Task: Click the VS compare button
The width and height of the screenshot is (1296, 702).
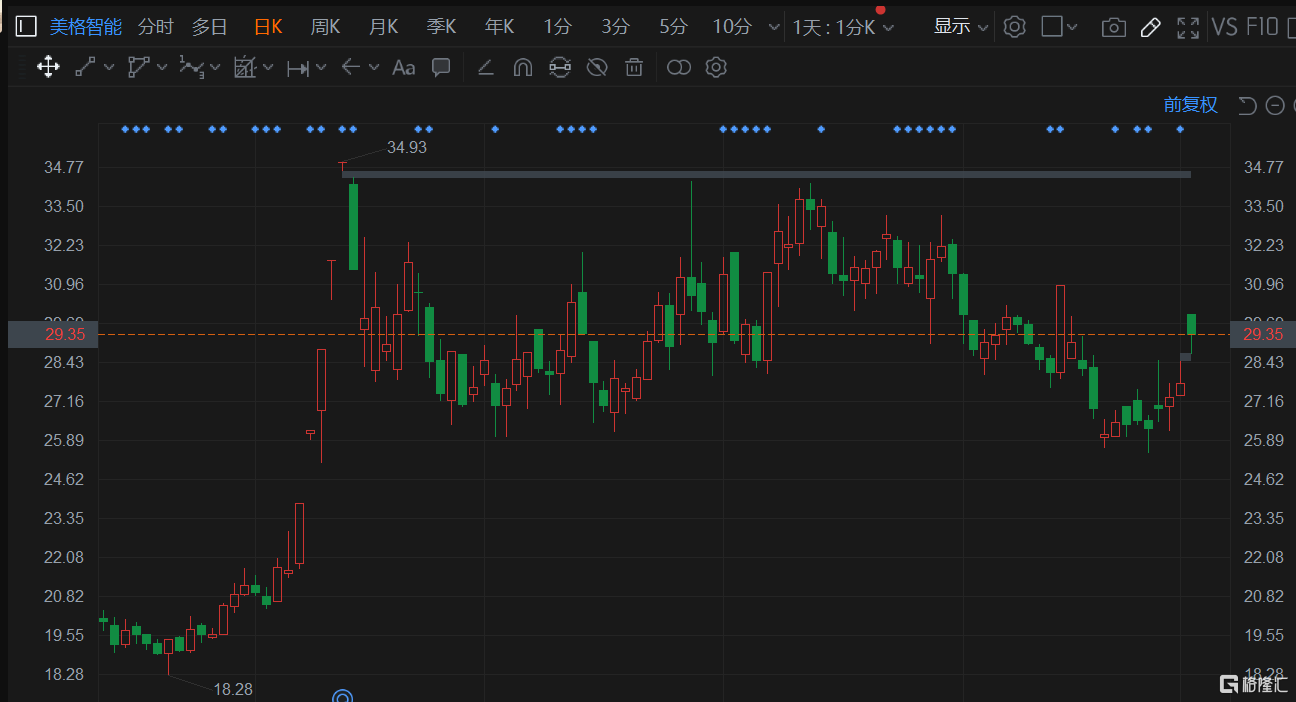Action: point(1224,27)
